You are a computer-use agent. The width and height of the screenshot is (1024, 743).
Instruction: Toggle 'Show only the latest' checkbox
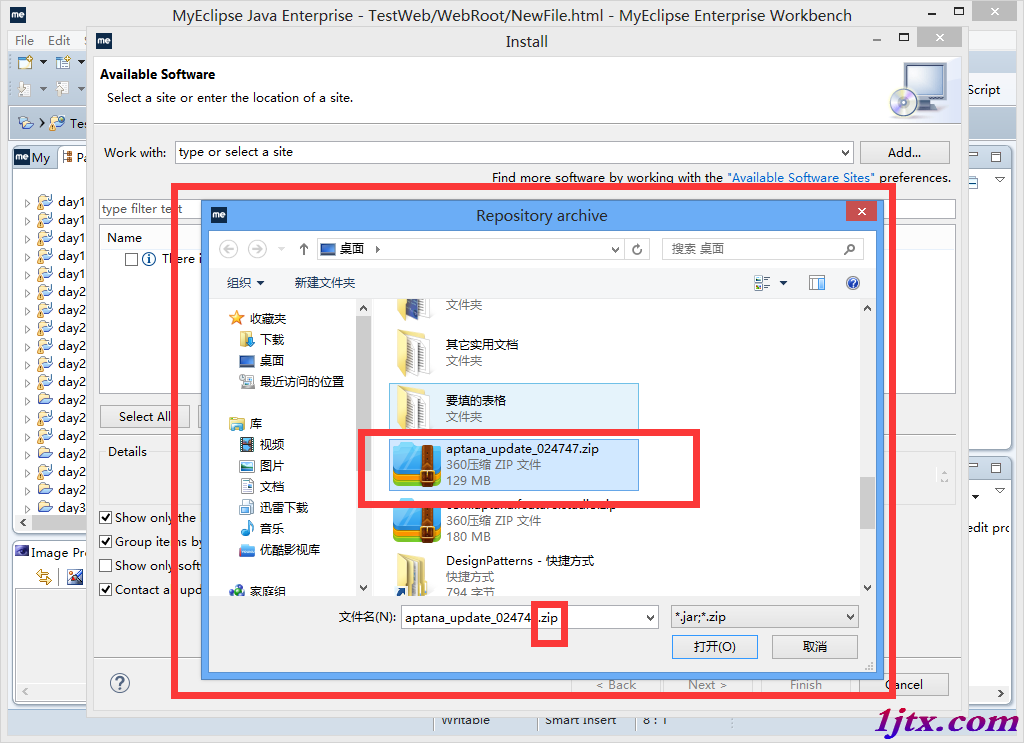(105, 518)
